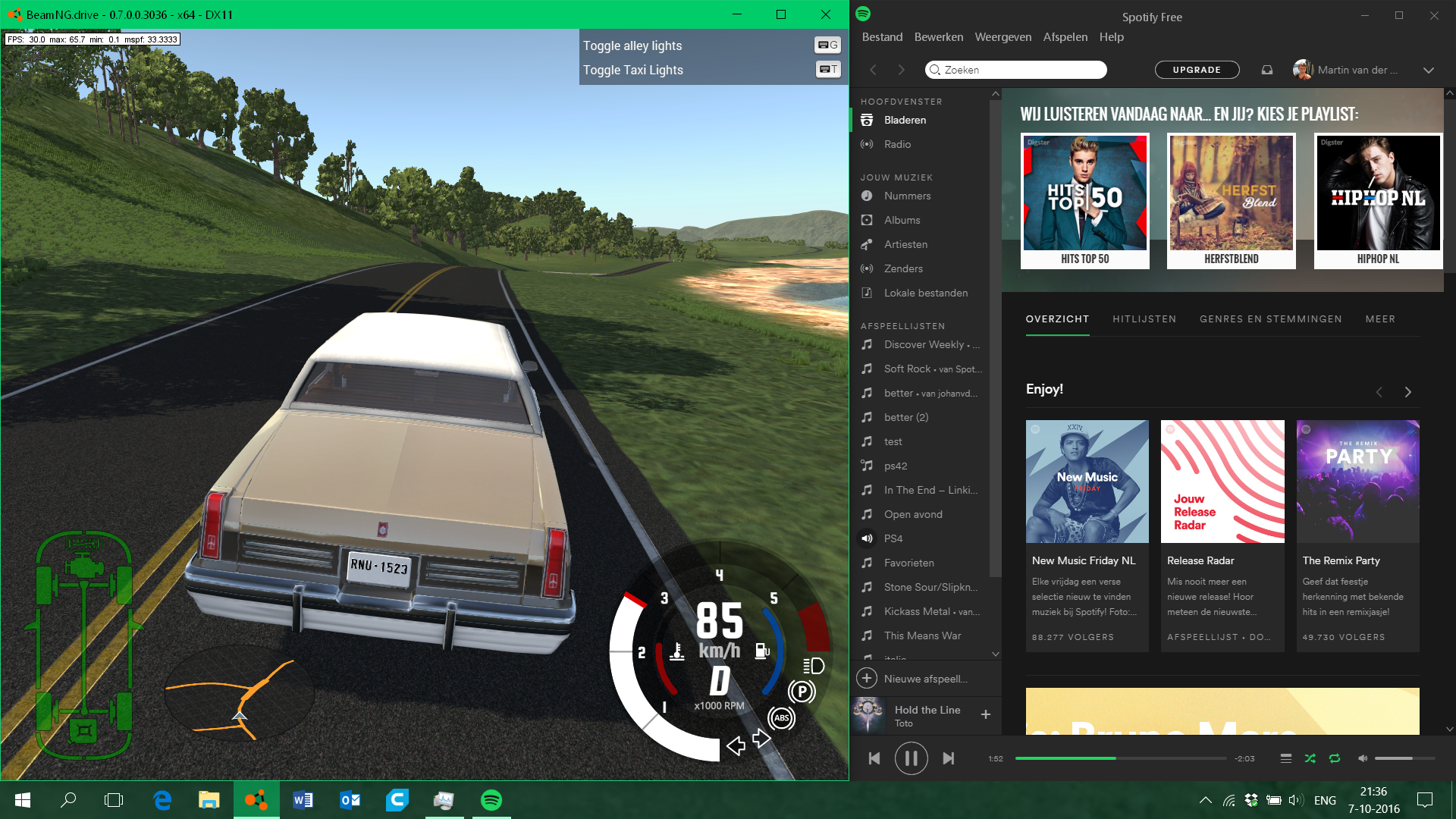Open Spotify from the Windows taskbar
This screenshot has width=1456, height=819.
coord(491,800)
